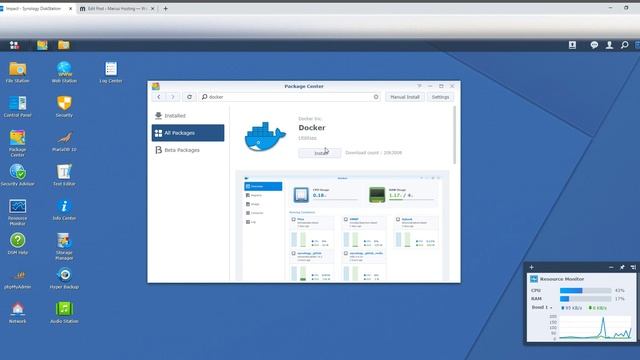This screenshot has height=360, width=640.
Task: Click the Docker screenshot preview
Action: pos(342,227)
